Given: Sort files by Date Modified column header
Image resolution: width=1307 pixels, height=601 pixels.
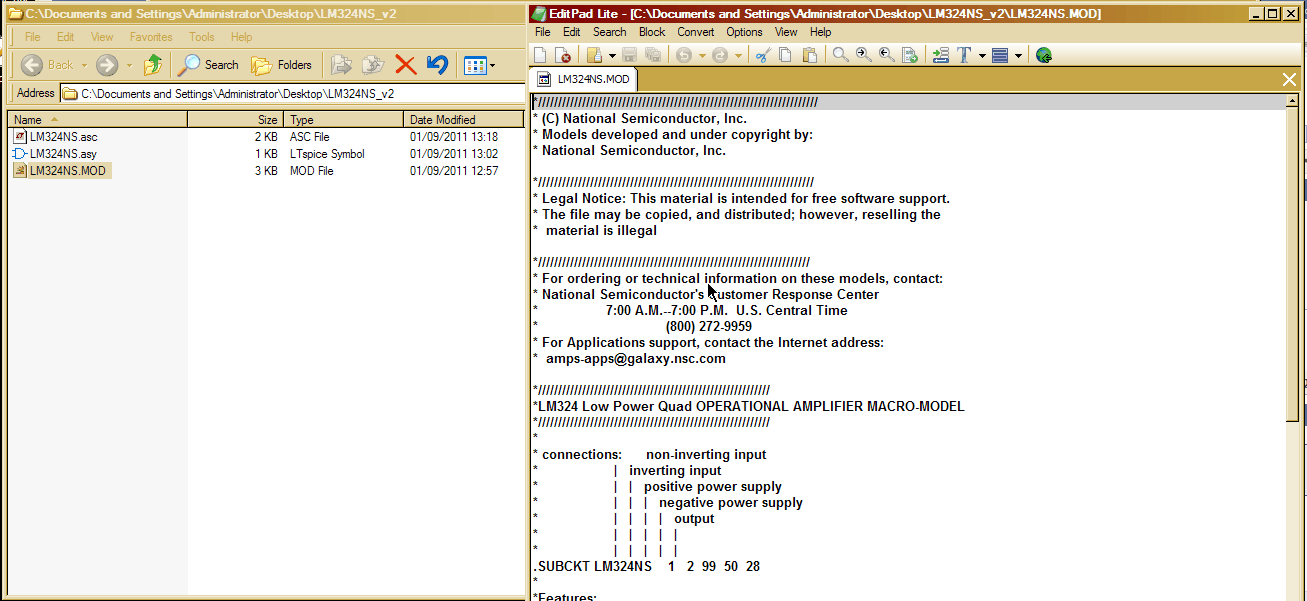Looking at the screenshot, I should [464, 120].
